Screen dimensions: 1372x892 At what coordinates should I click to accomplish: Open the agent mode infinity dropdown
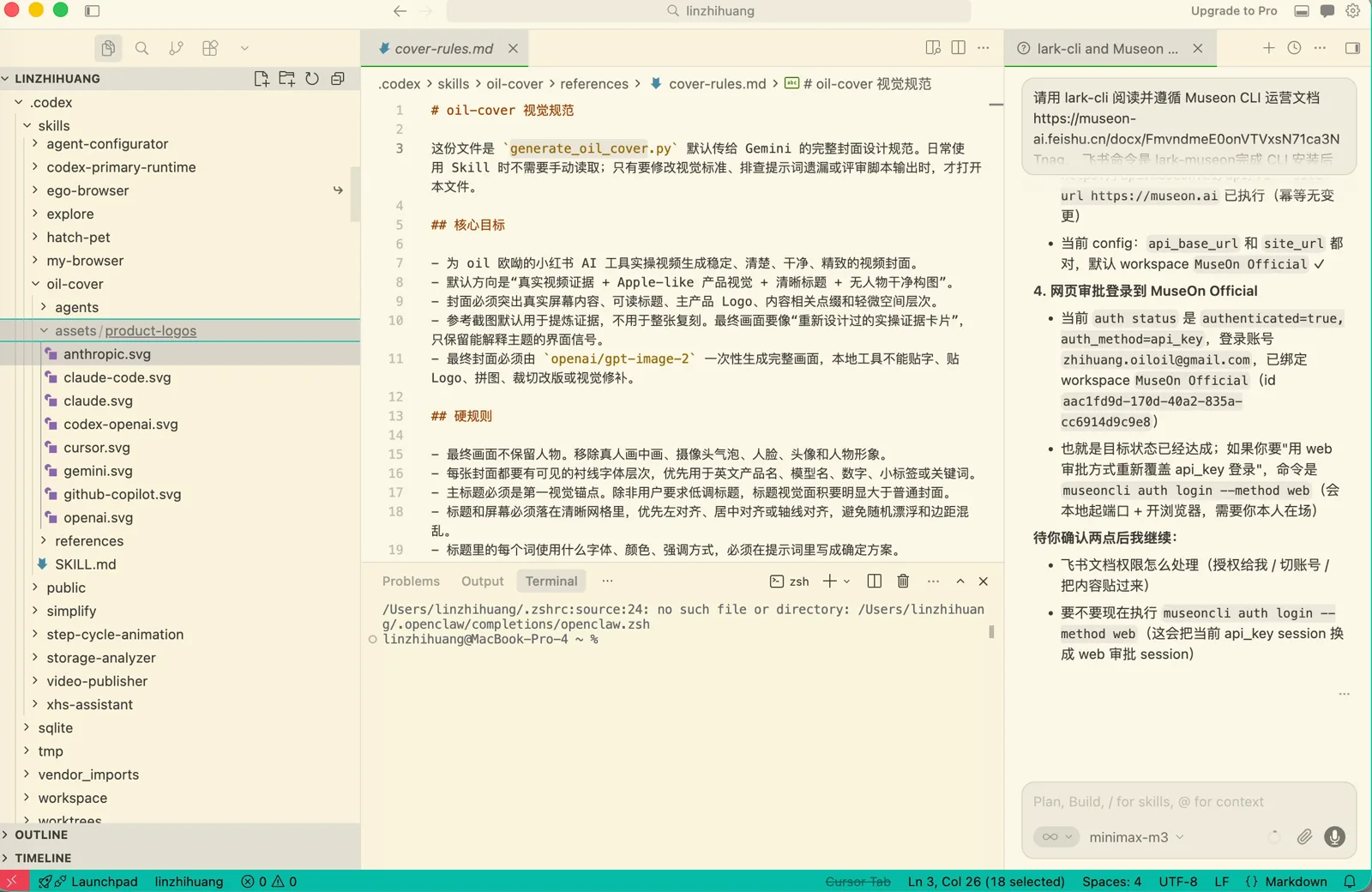coord(1056,837)
